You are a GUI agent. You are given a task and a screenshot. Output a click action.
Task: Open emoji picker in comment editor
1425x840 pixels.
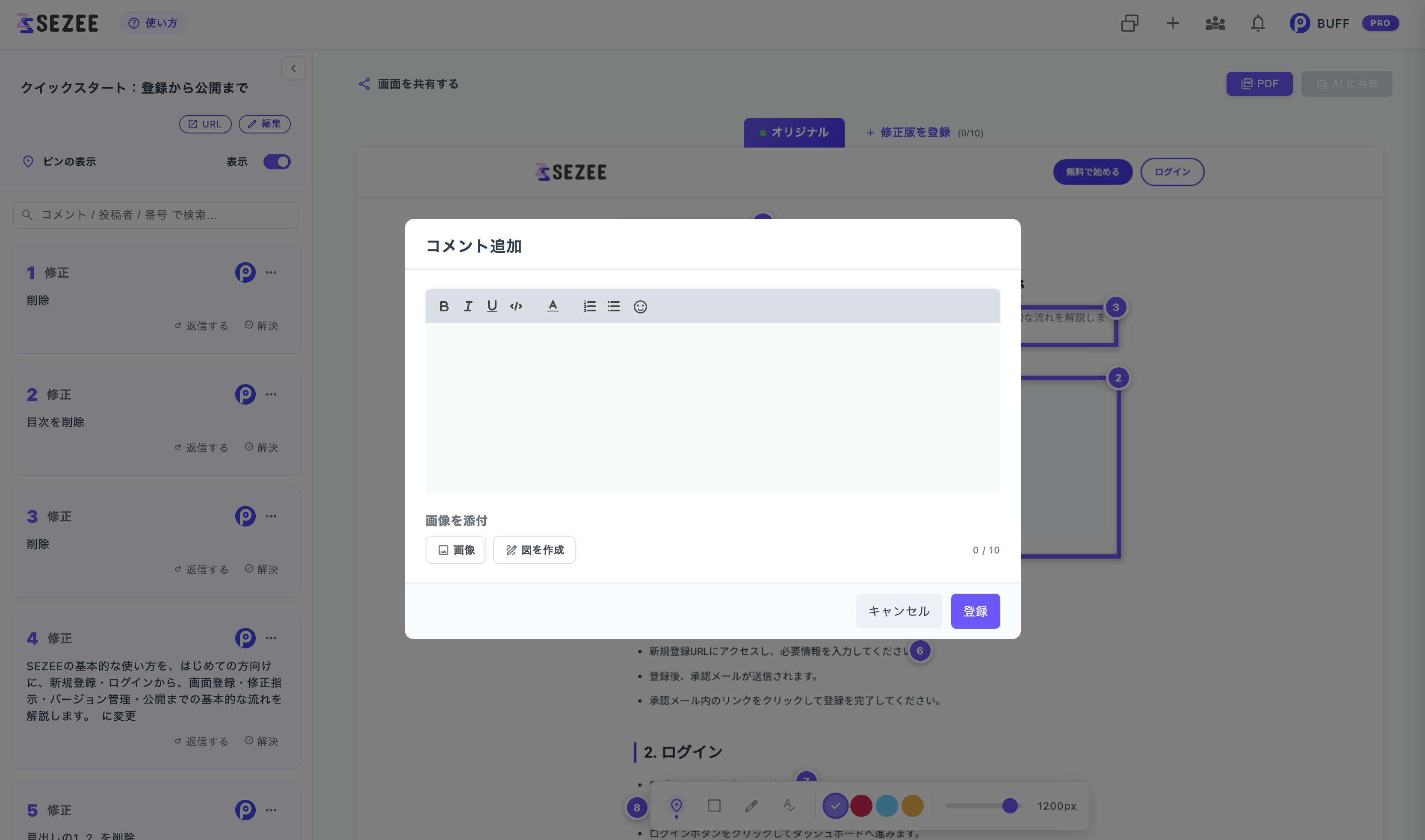[640, 306]
